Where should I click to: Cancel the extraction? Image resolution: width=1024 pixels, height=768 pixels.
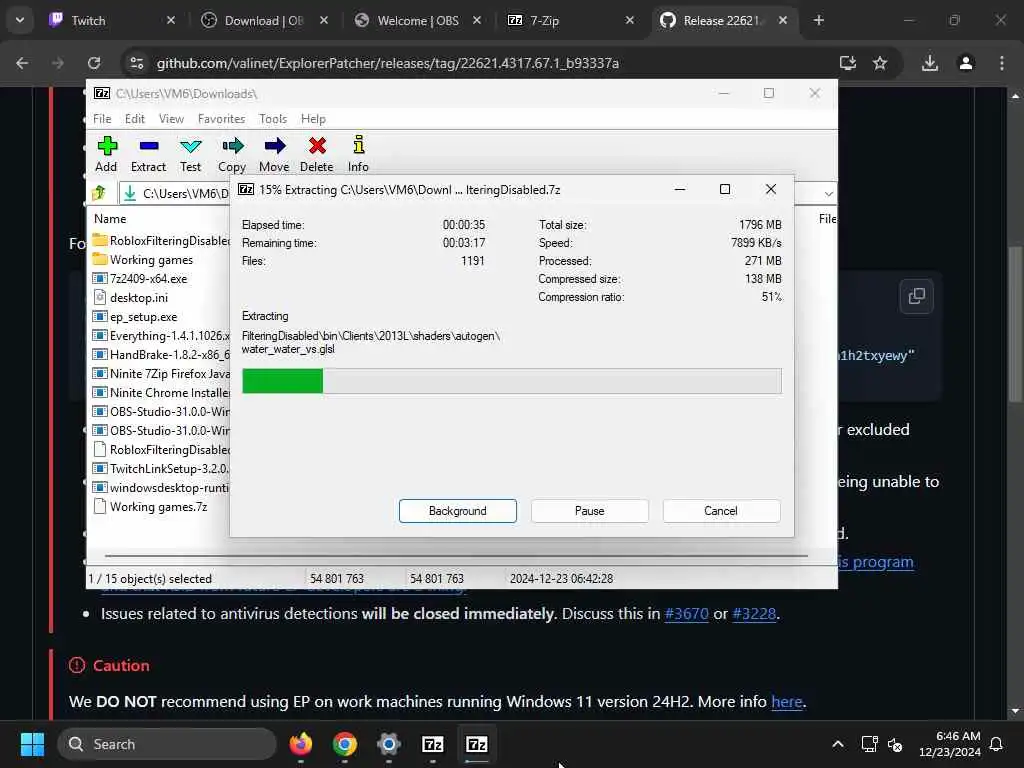click(720, 511)
